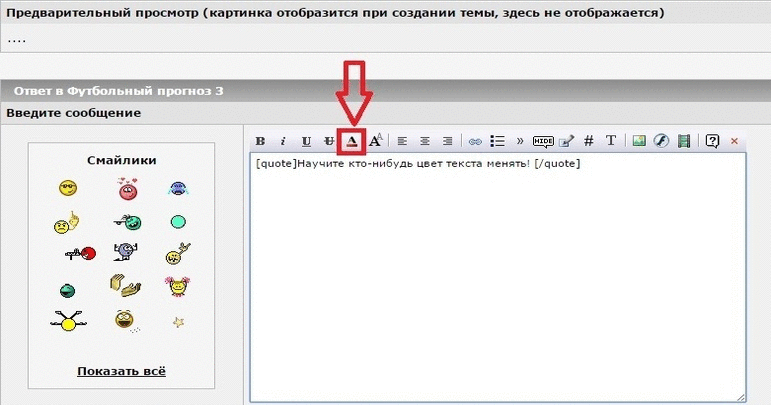The image size is (771, 405).
Task: Toggle bold text formatting
Action: tap(261, 141)
